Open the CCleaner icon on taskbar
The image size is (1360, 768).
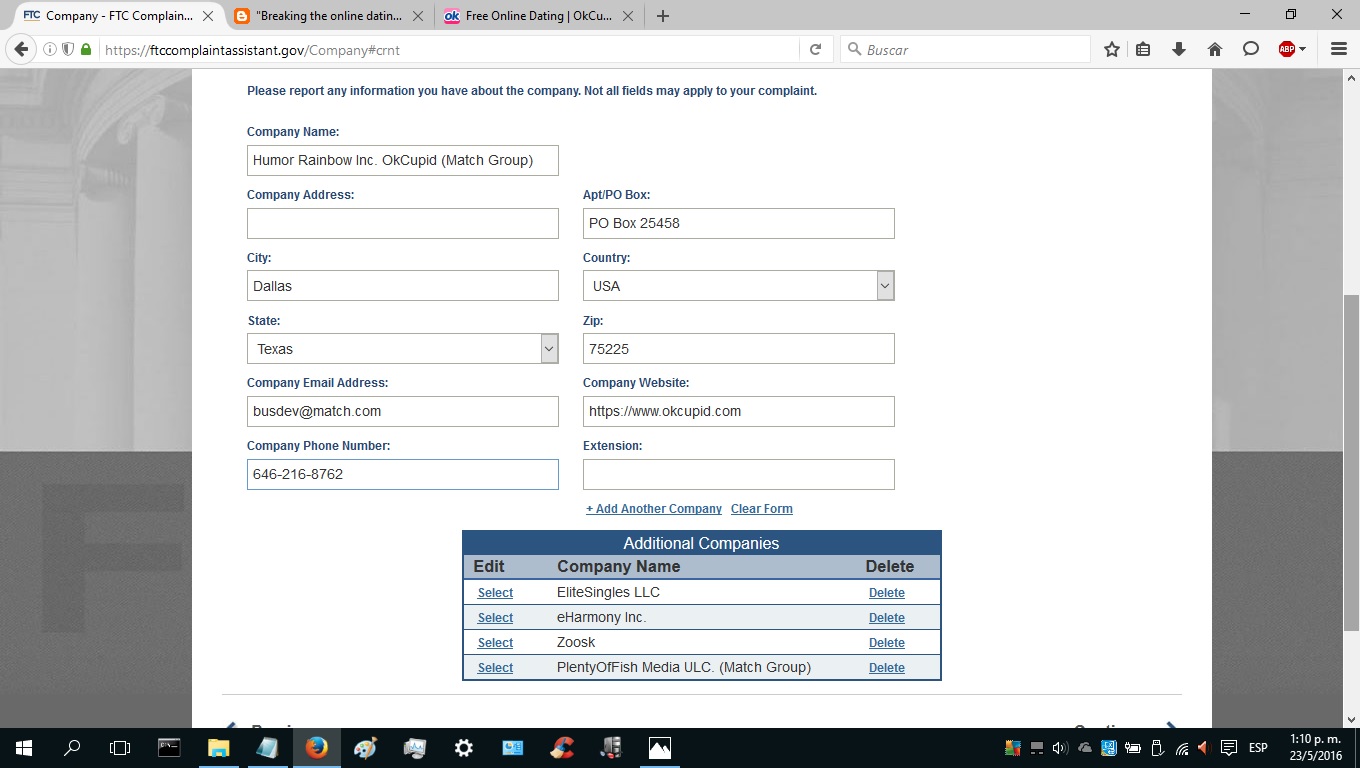point(562,748)
